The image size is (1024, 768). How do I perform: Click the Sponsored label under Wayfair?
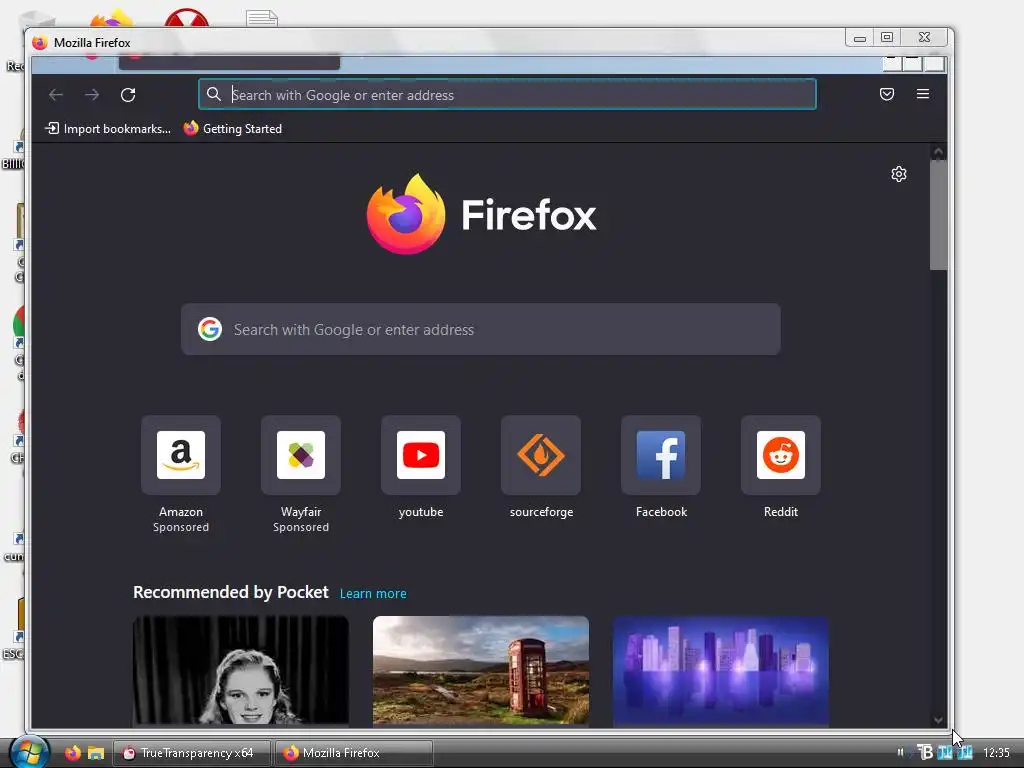click(x=301, y=527)
